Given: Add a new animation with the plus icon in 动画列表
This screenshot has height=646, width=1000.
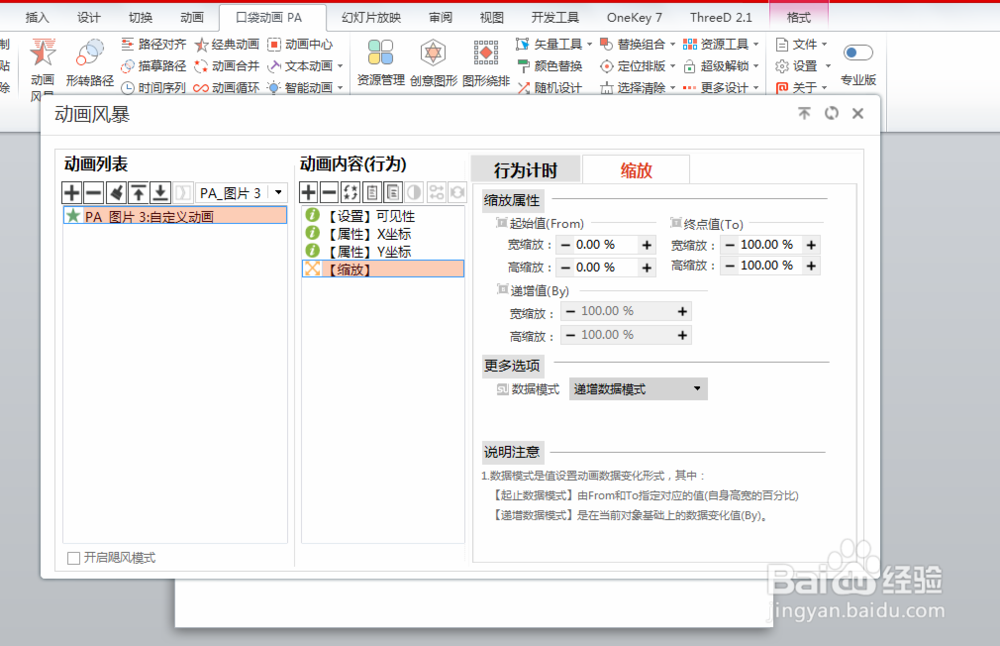Looking at the screenshot, I should click(x=71, y=192).
